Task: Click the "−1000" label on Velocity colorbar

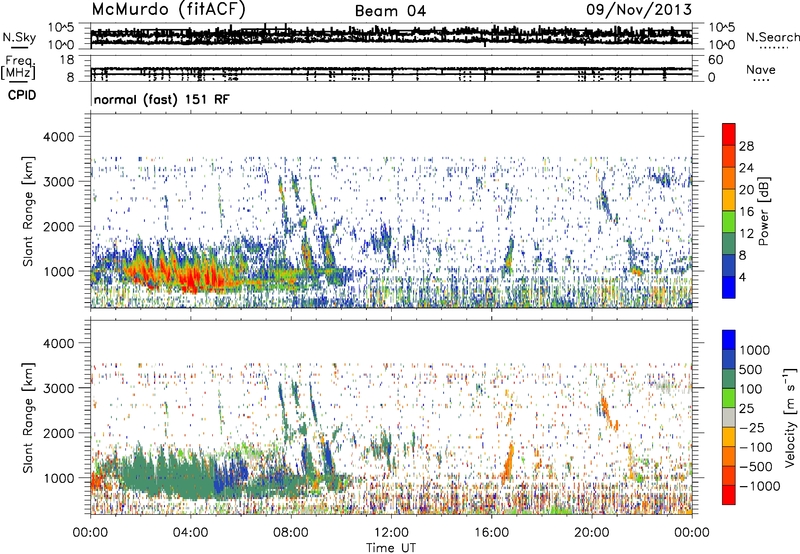Action: pyautogui.click(x=760, y=486)
